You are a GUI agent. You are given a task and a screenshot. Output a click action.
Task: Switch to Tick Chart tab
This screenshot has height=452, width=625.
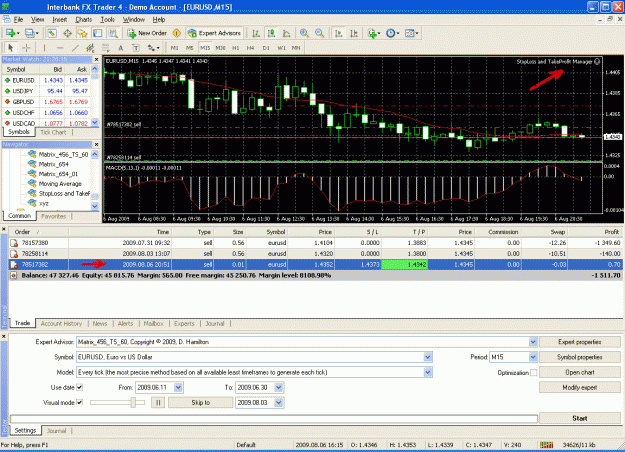53,132
